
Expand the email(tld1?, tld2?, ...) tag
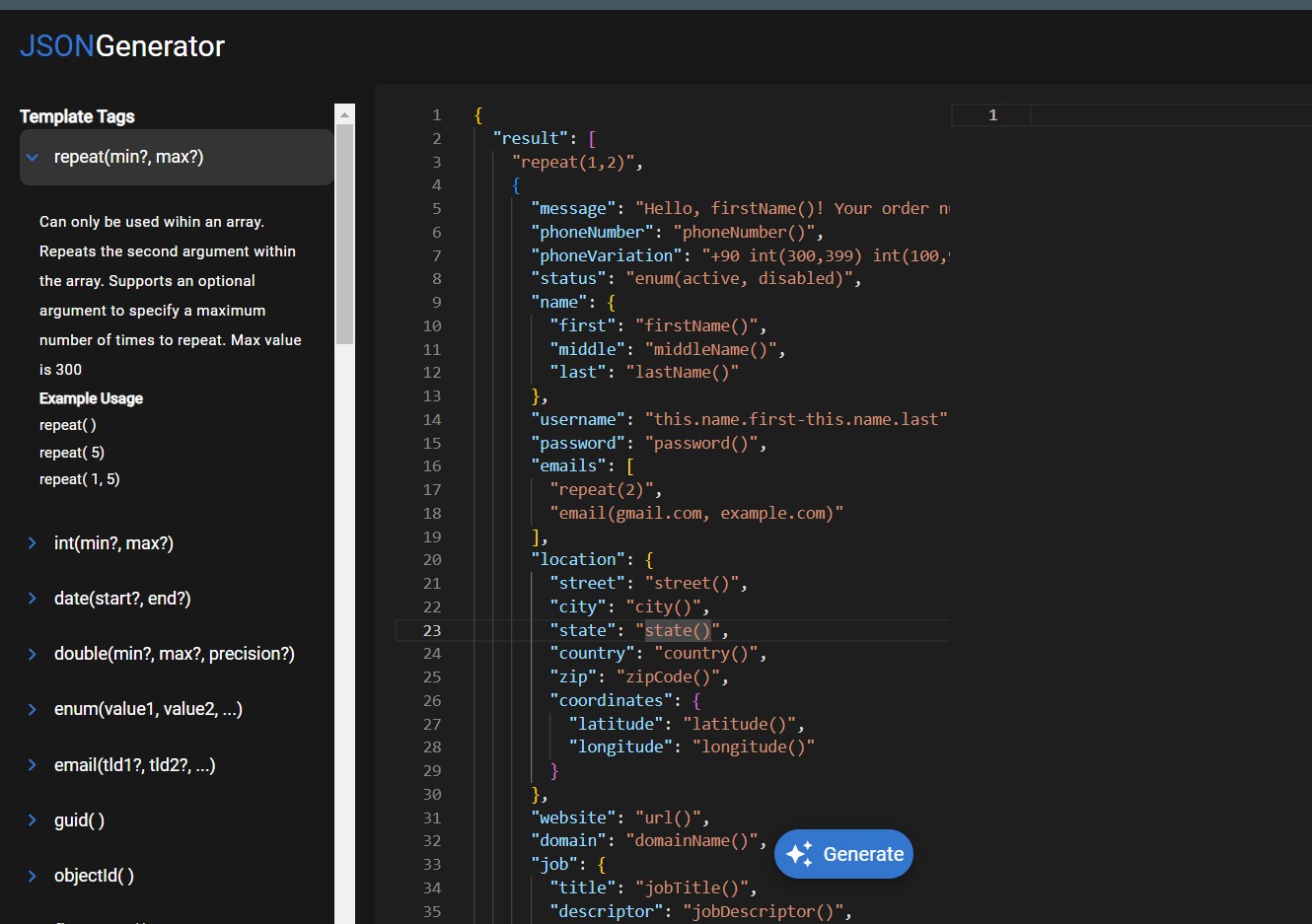[177, 765]
